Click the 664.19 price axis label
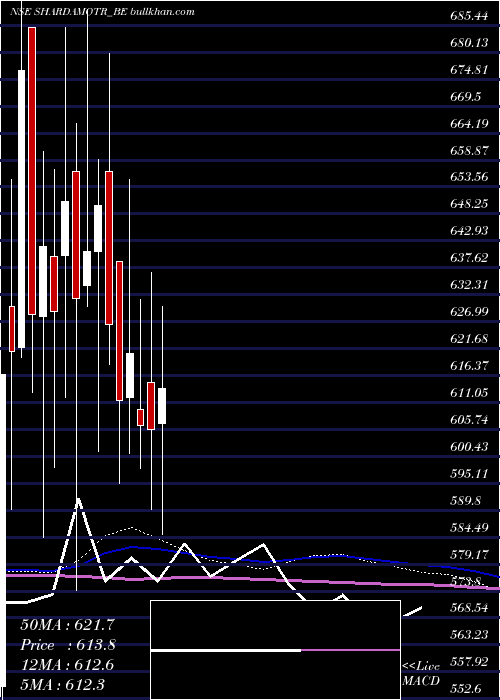This screenshot has height=700, width=500. click(x=469, y=124)
